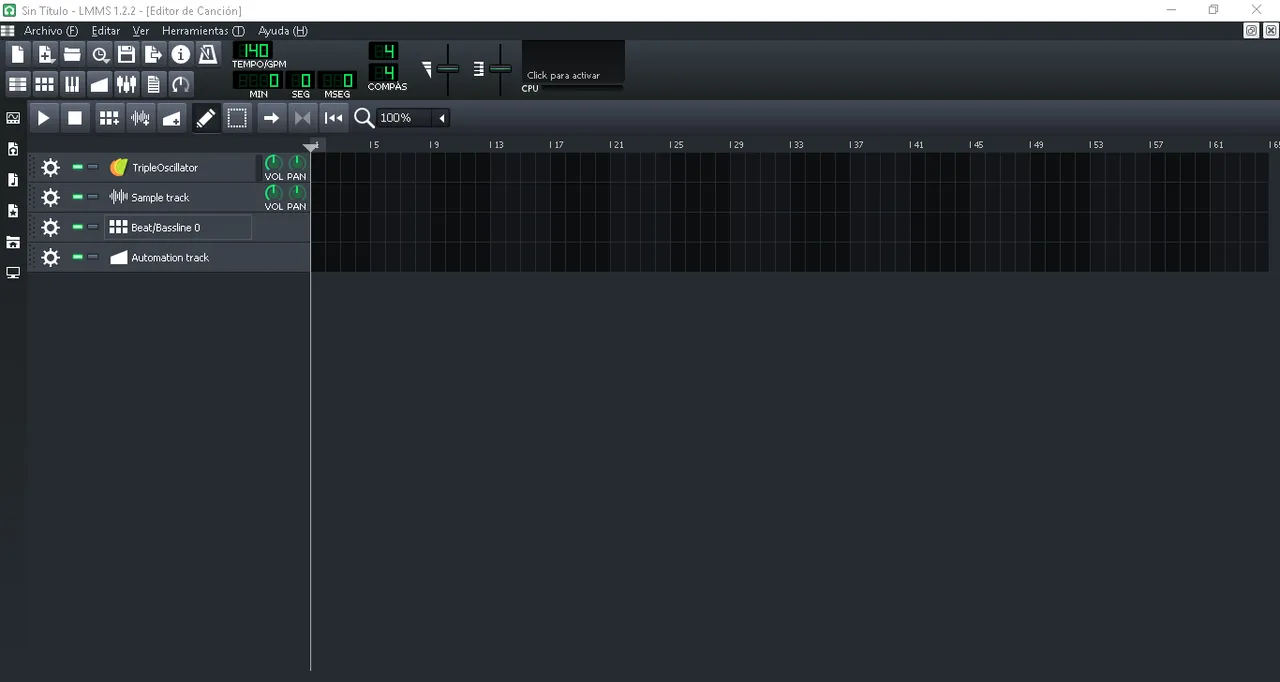Save the current project
The height and width of the screenshot is (682, 1280).
(126, 54)
